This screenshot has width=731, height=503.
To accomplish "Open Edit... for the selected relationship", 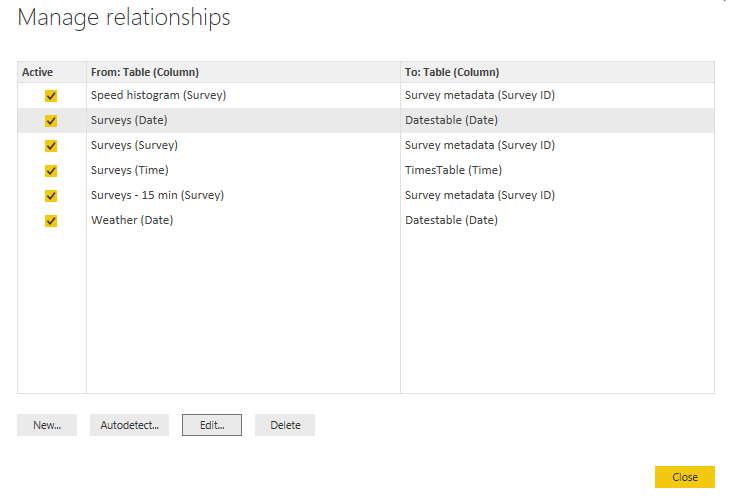I will point(212,425).
